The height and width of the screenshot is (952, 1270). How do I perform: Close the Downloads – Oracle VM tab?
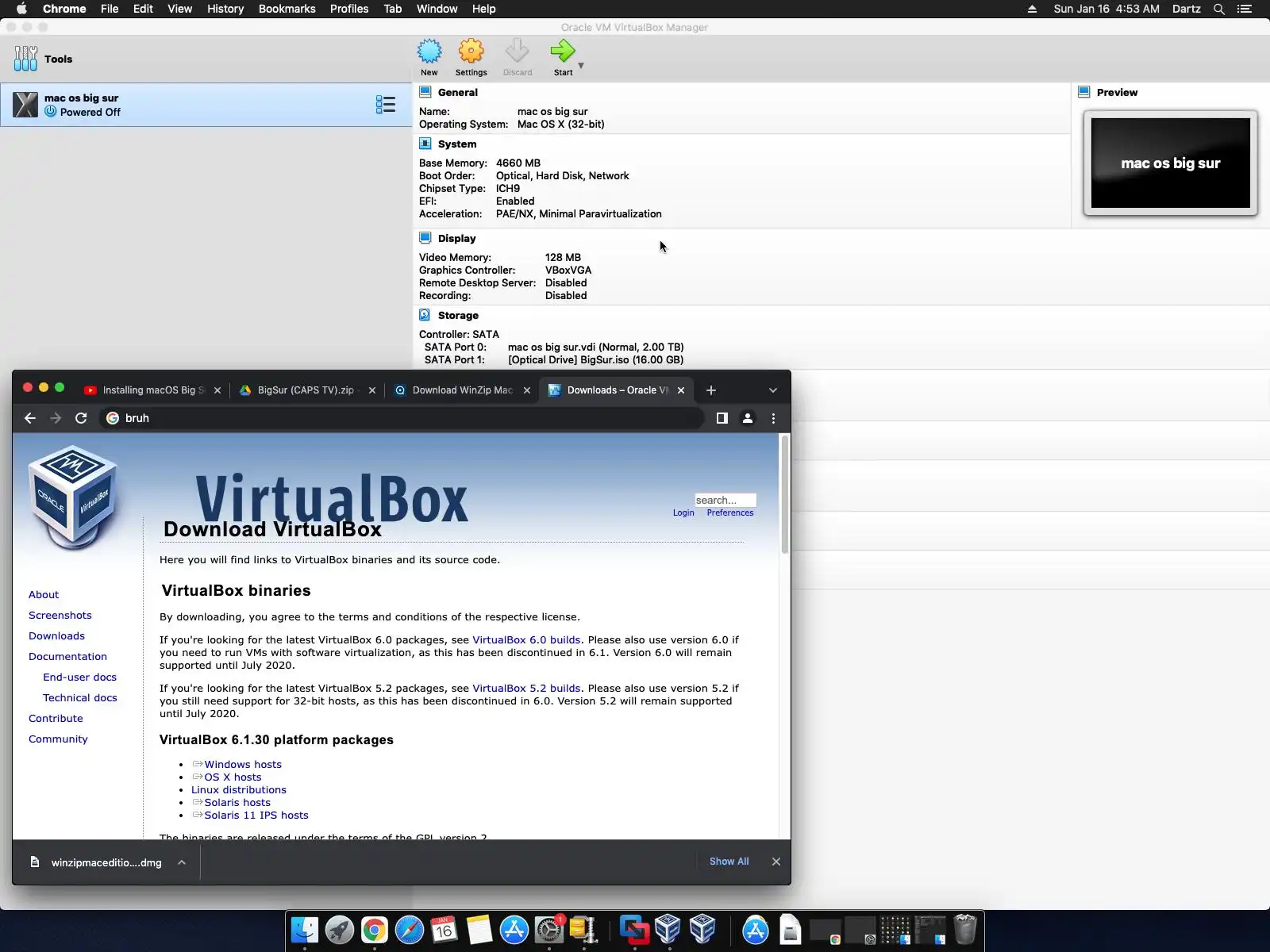point(681,390)
